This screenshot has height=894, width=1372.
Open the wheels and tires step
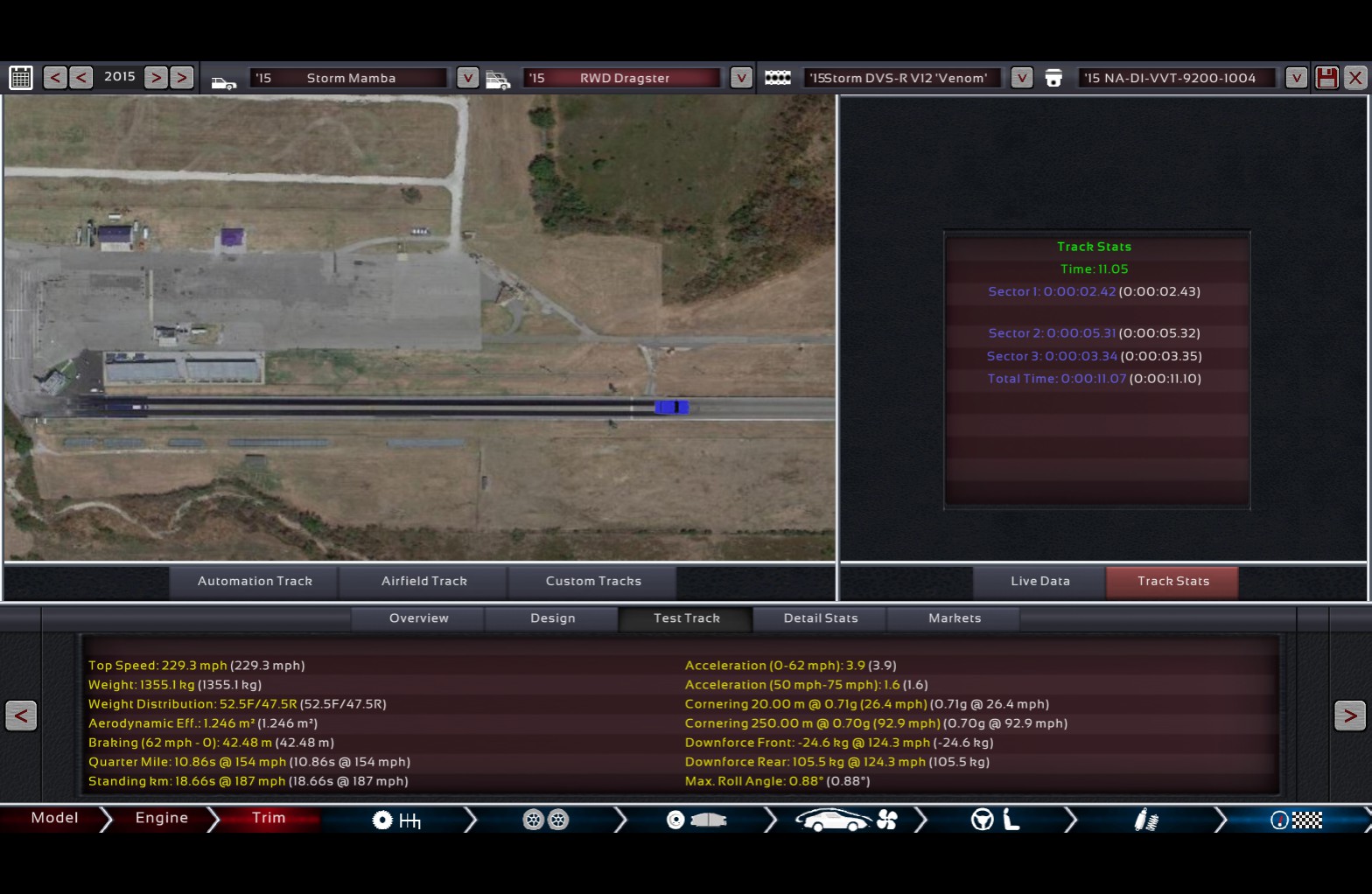[x=546, y=821]
